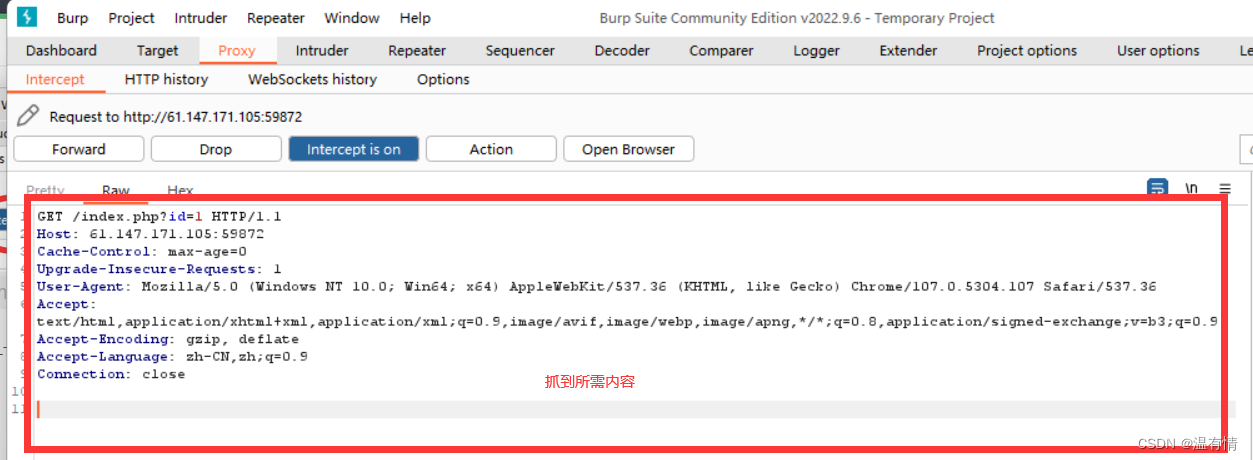Open the Project options tab
Viewport: 1253px width, 460px height.
(1027, 50)
